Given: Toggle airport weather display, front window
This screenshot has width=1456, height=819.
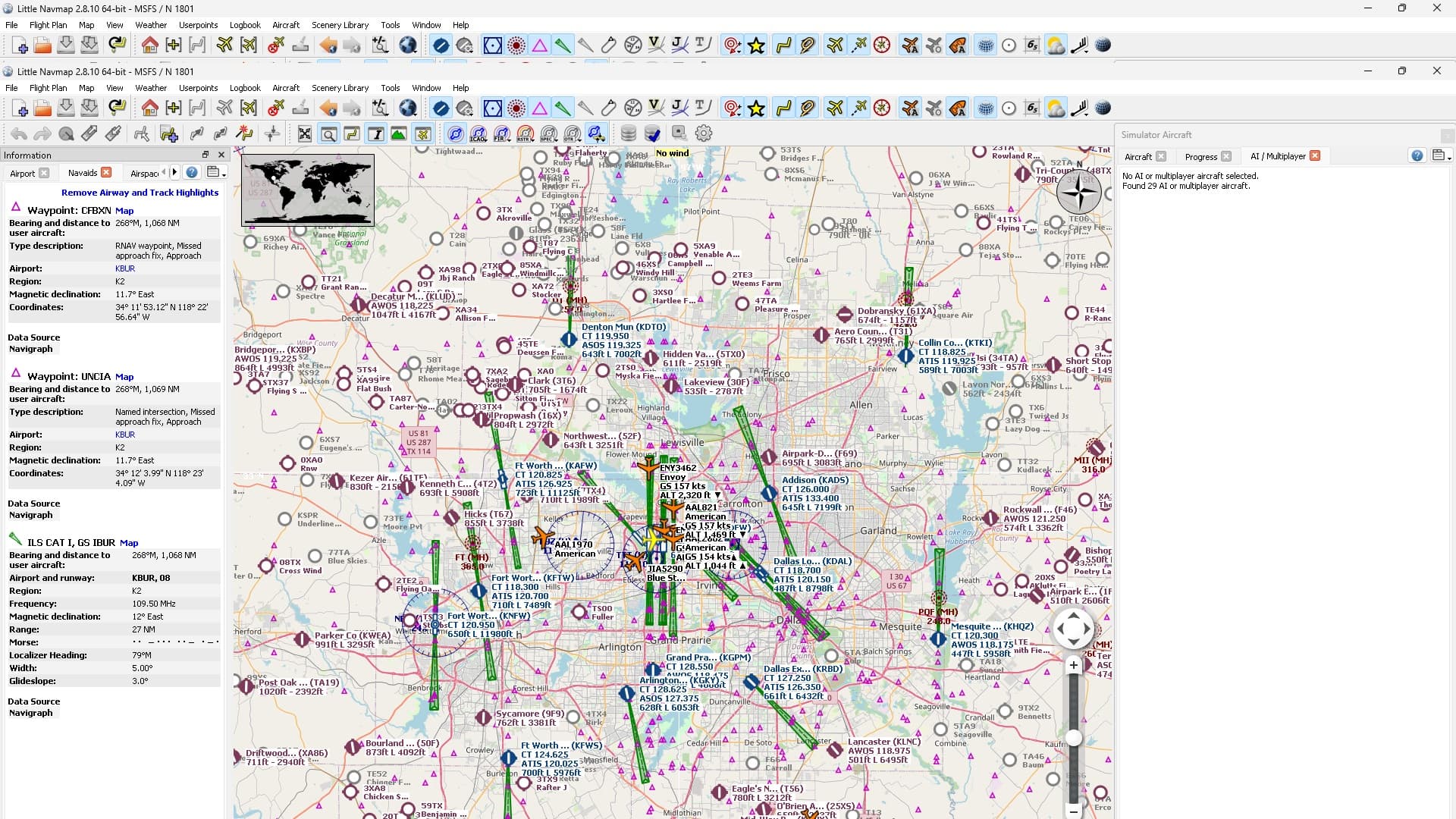Looking at the screenshot, I should point(1056,108).
